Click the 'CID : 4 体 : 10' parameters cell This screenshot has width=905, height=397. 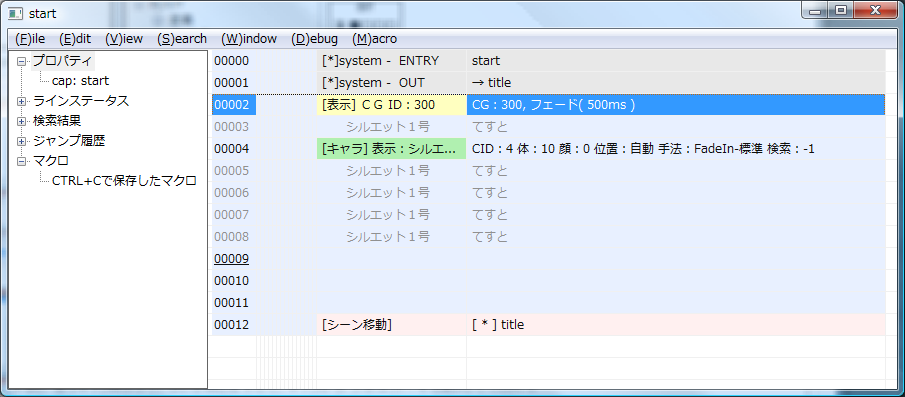pyautogui.click(x=675, y=148)
